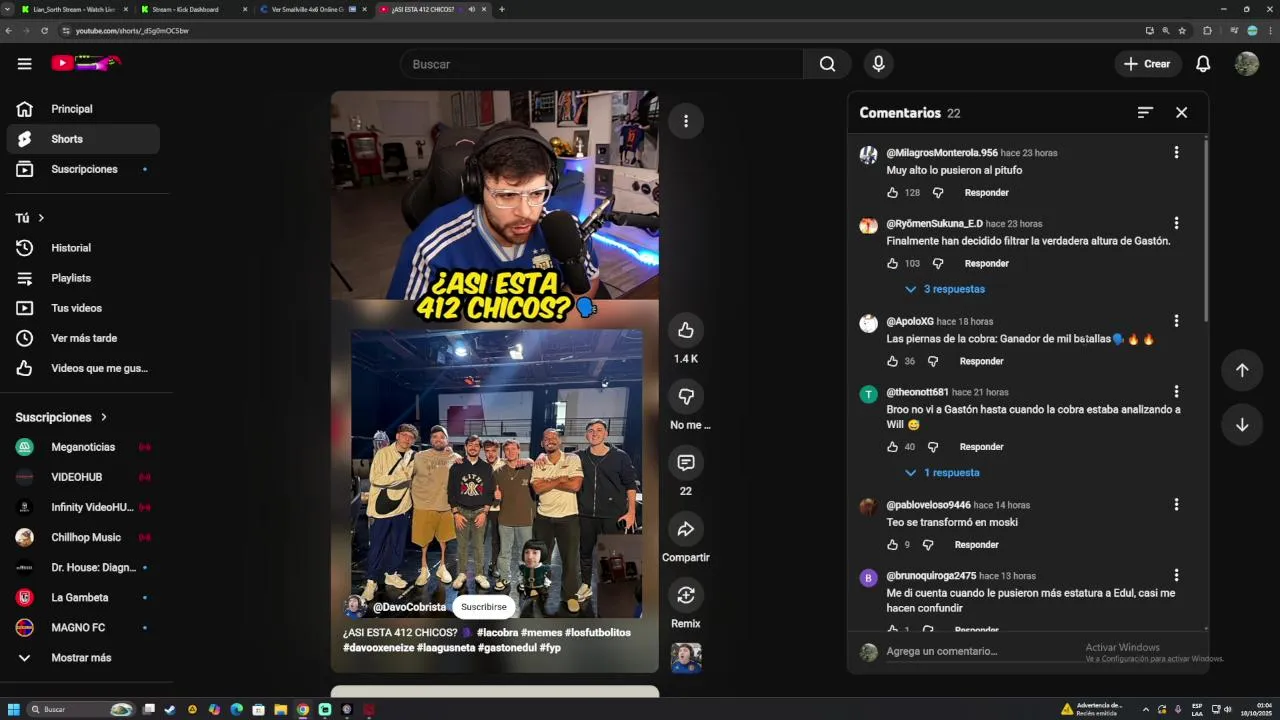
Task: Open Chrome from the taskbar
Action: click(303, 709)
